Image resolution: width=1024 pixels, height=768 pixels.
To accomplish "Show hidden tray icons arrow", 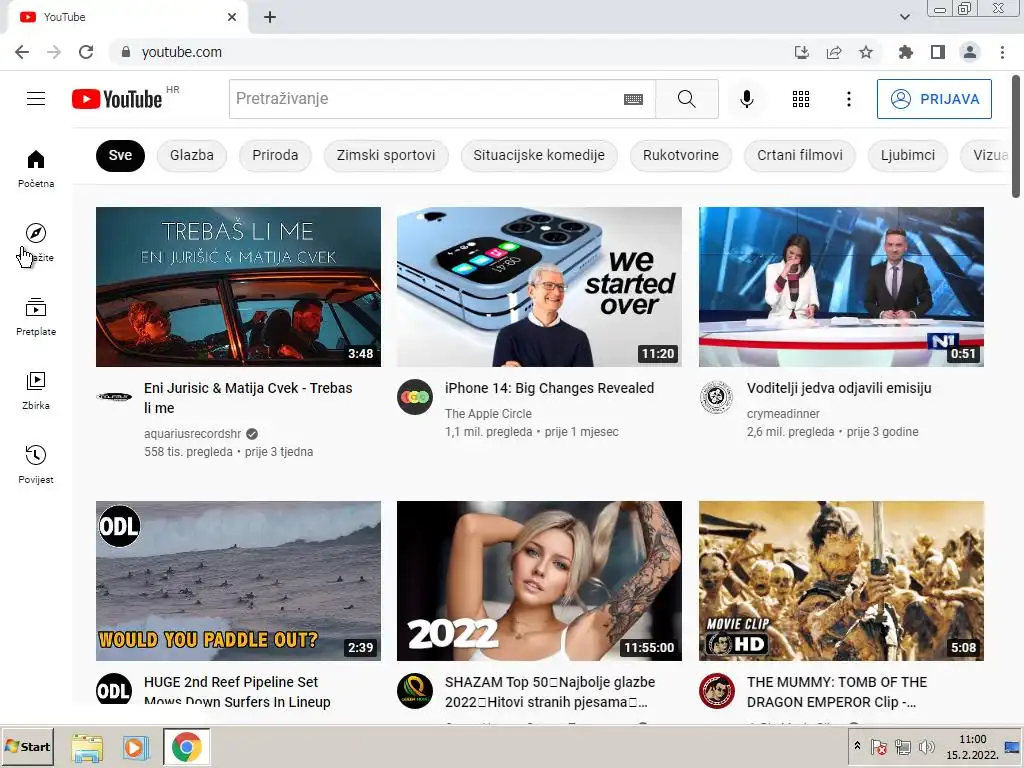I will 857,746.
